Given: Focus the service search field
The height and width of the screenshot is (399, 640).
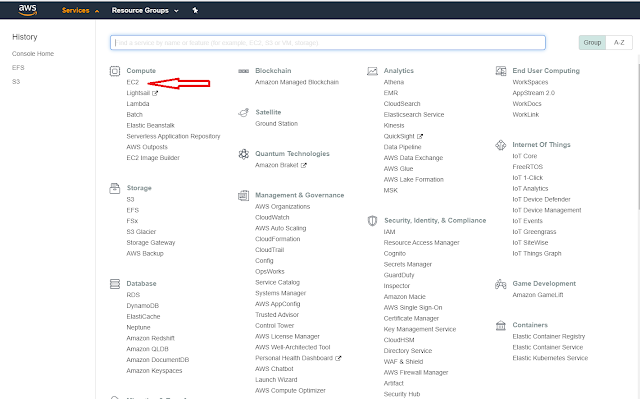Looking at the screenshot, I should click(328, 42).
